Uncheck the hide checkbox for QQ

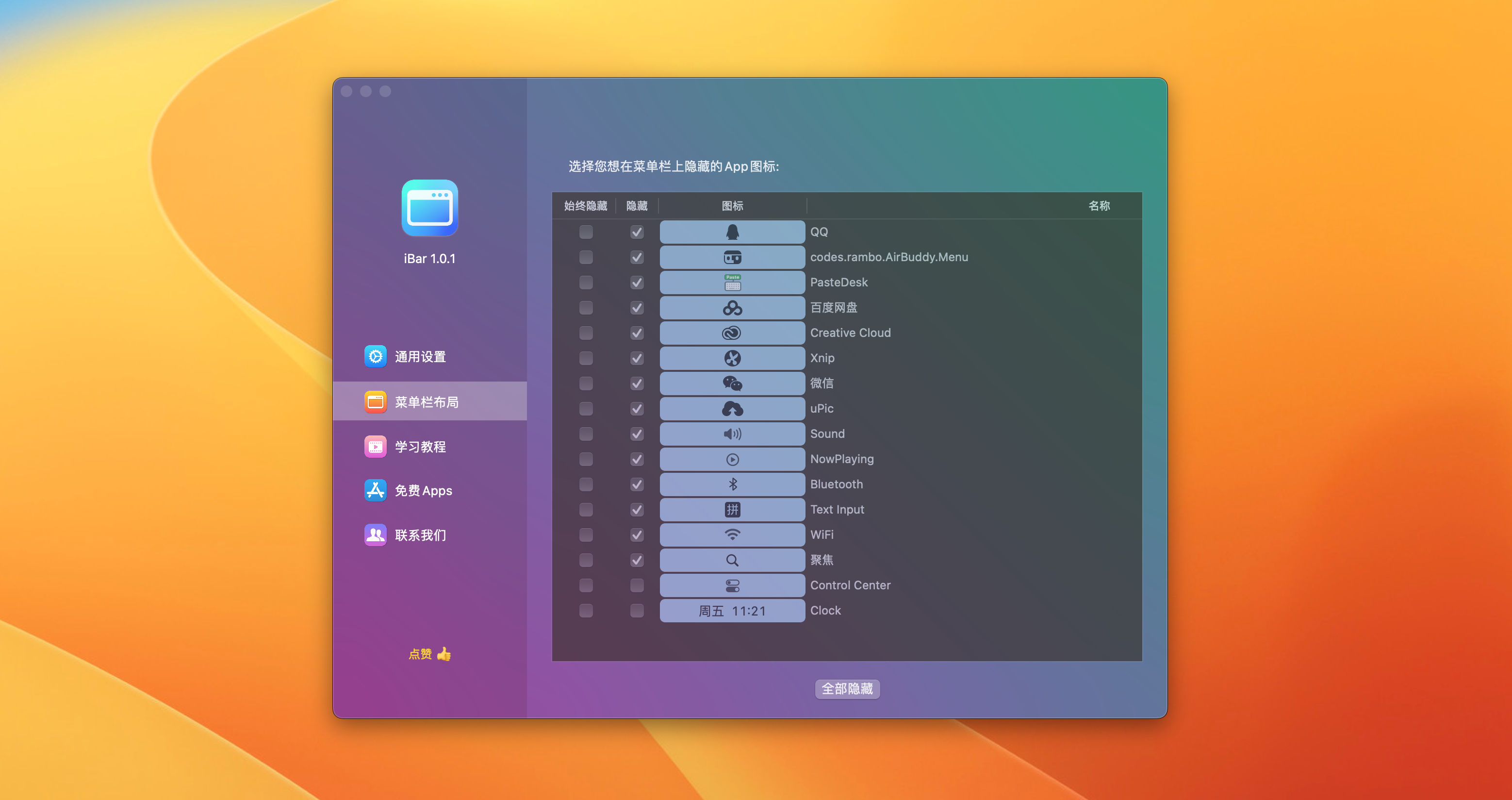point(637,232)
